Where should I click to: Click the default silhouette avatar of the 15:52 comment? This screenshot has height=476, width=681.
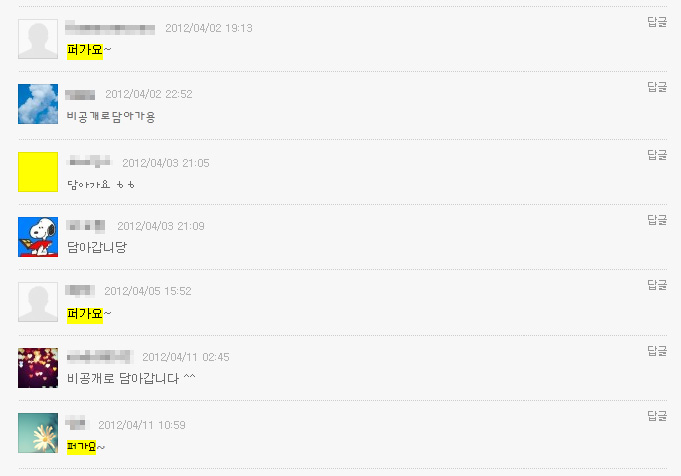(38, 302)
